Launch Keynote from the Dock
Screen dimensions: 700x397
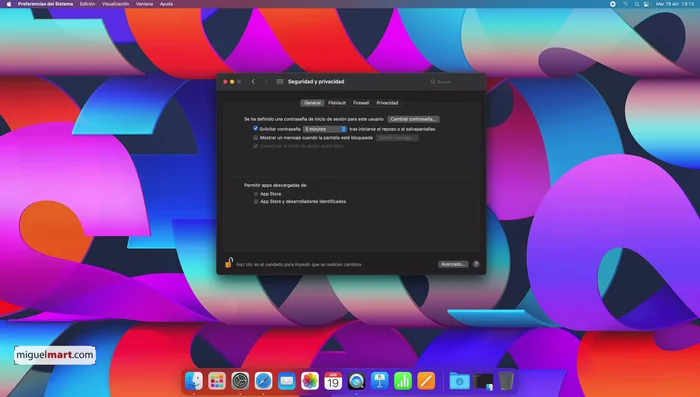(379, 381)
